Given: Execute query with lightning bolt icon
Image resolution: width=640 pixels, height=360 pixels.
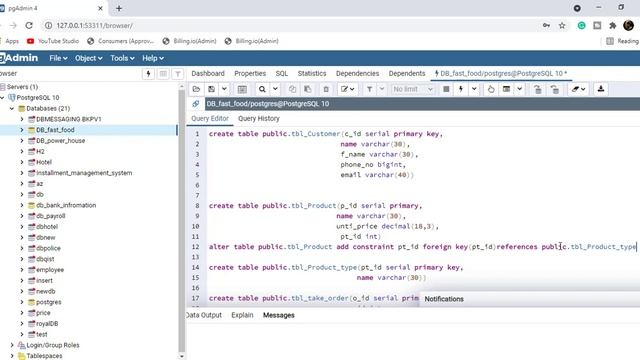Looking at the screenshot, I should click(x=461, y=89).
